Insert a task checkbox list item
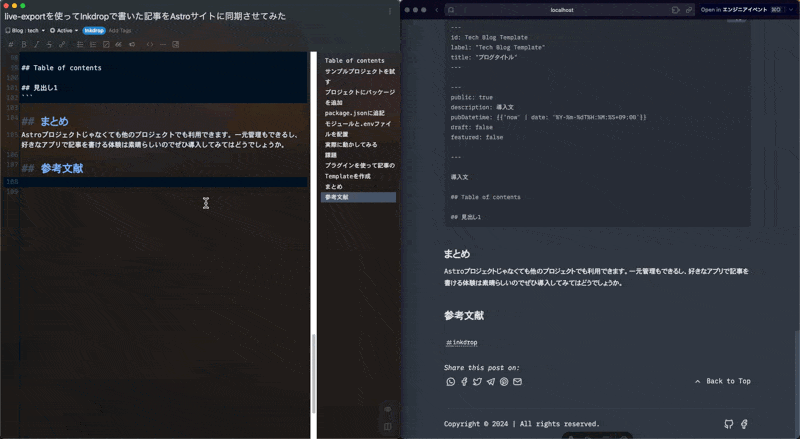This screenshot has height=439, width=800. coord(106,44)
